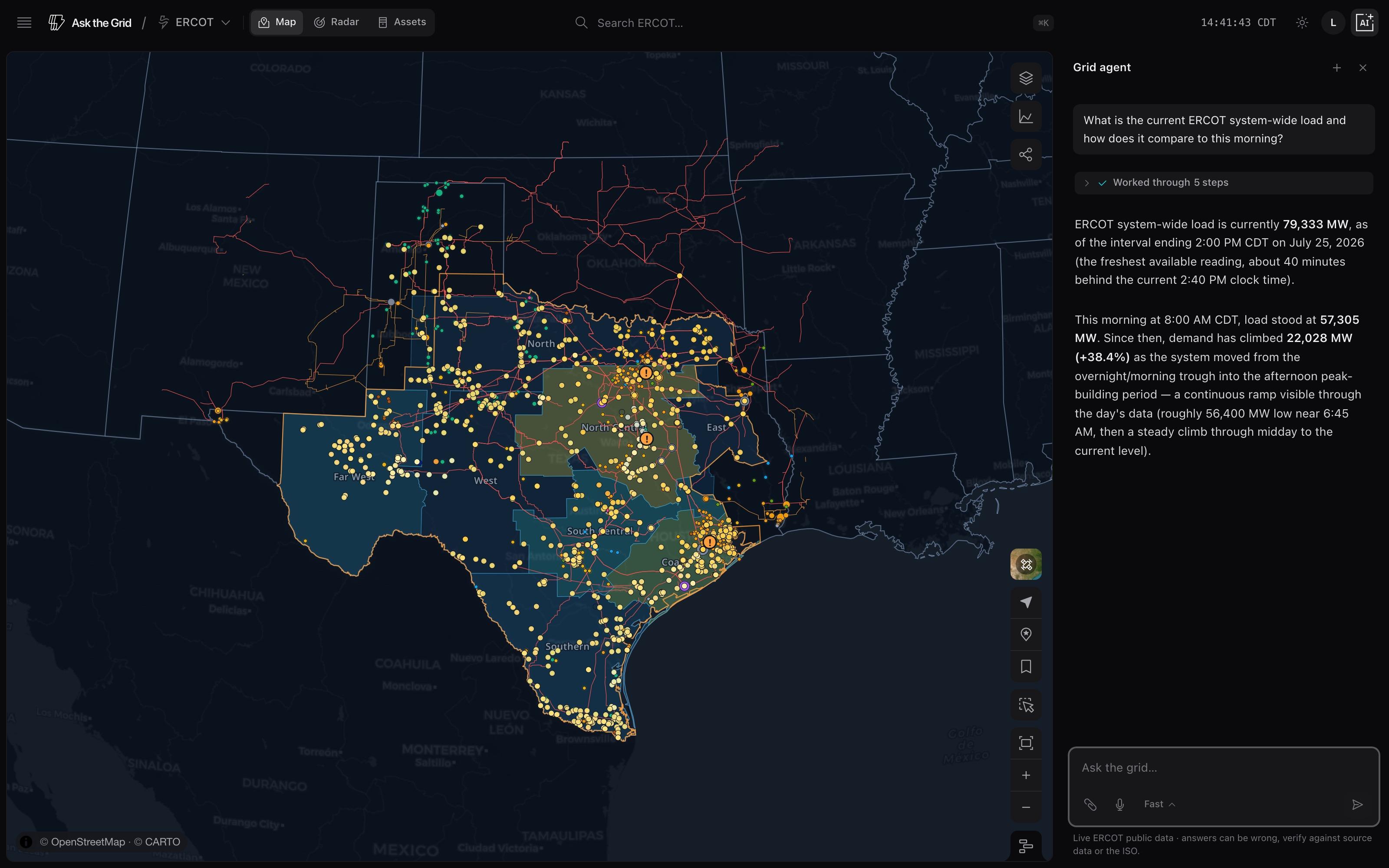Switch to the Map tab

(x=277, y=23)
